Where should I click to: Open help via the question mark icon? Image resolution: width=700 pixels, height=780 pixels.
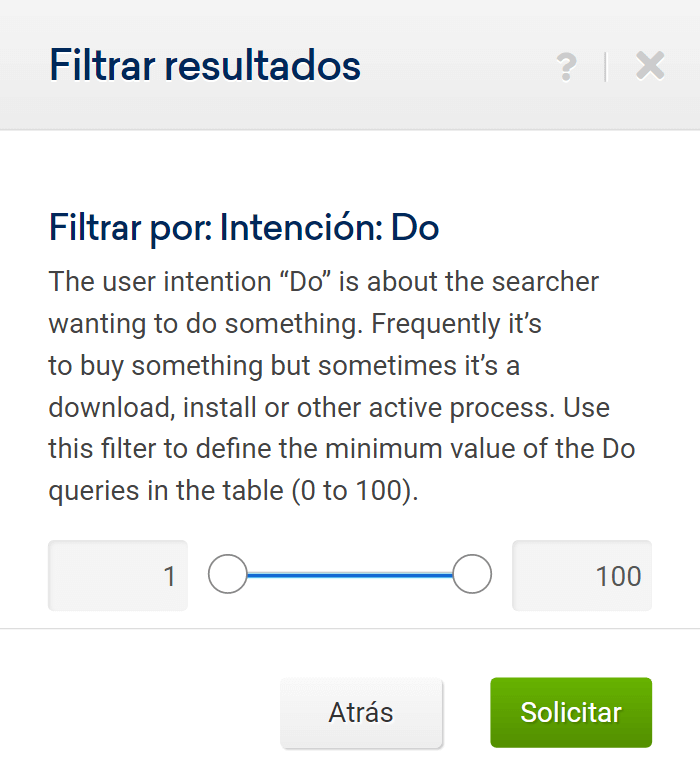[566, 67]
